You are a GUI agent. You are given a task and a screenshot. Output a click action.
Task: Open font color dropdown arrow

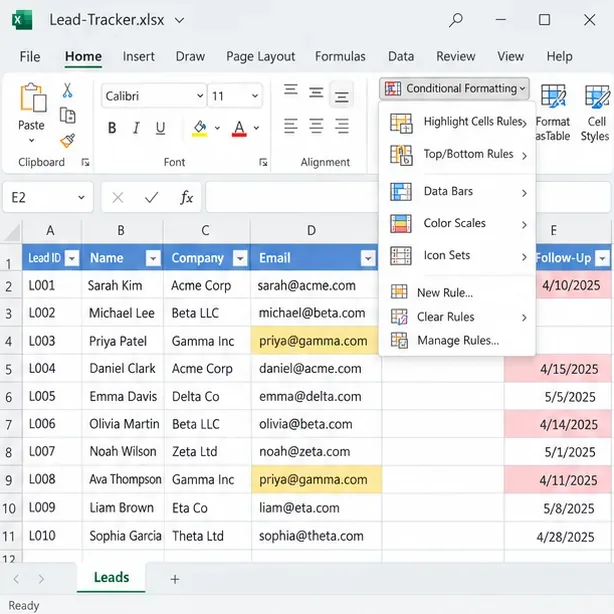[256, 128]
